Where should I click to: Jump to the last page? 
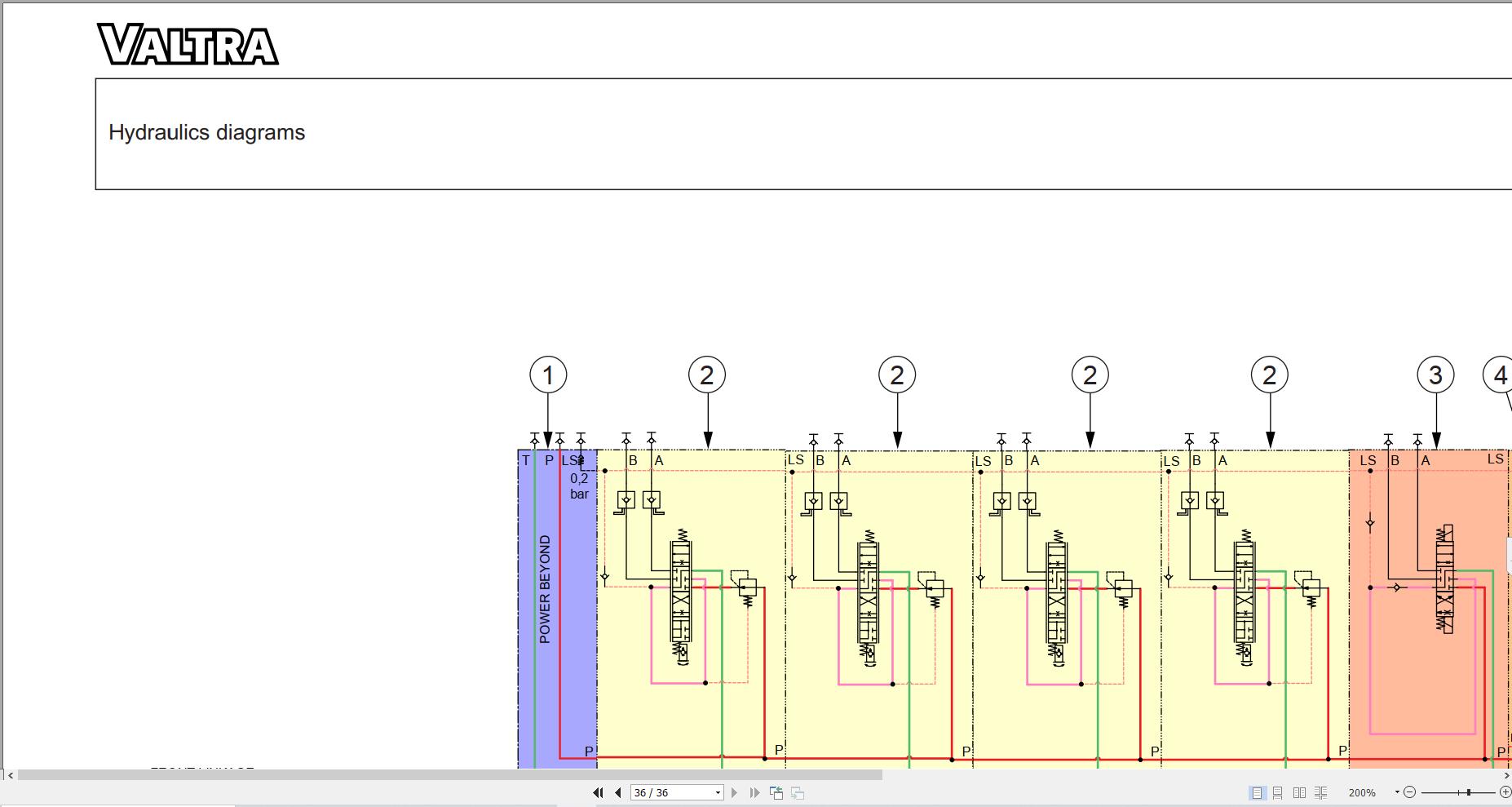pyautogui.click(x=754, y=792)
